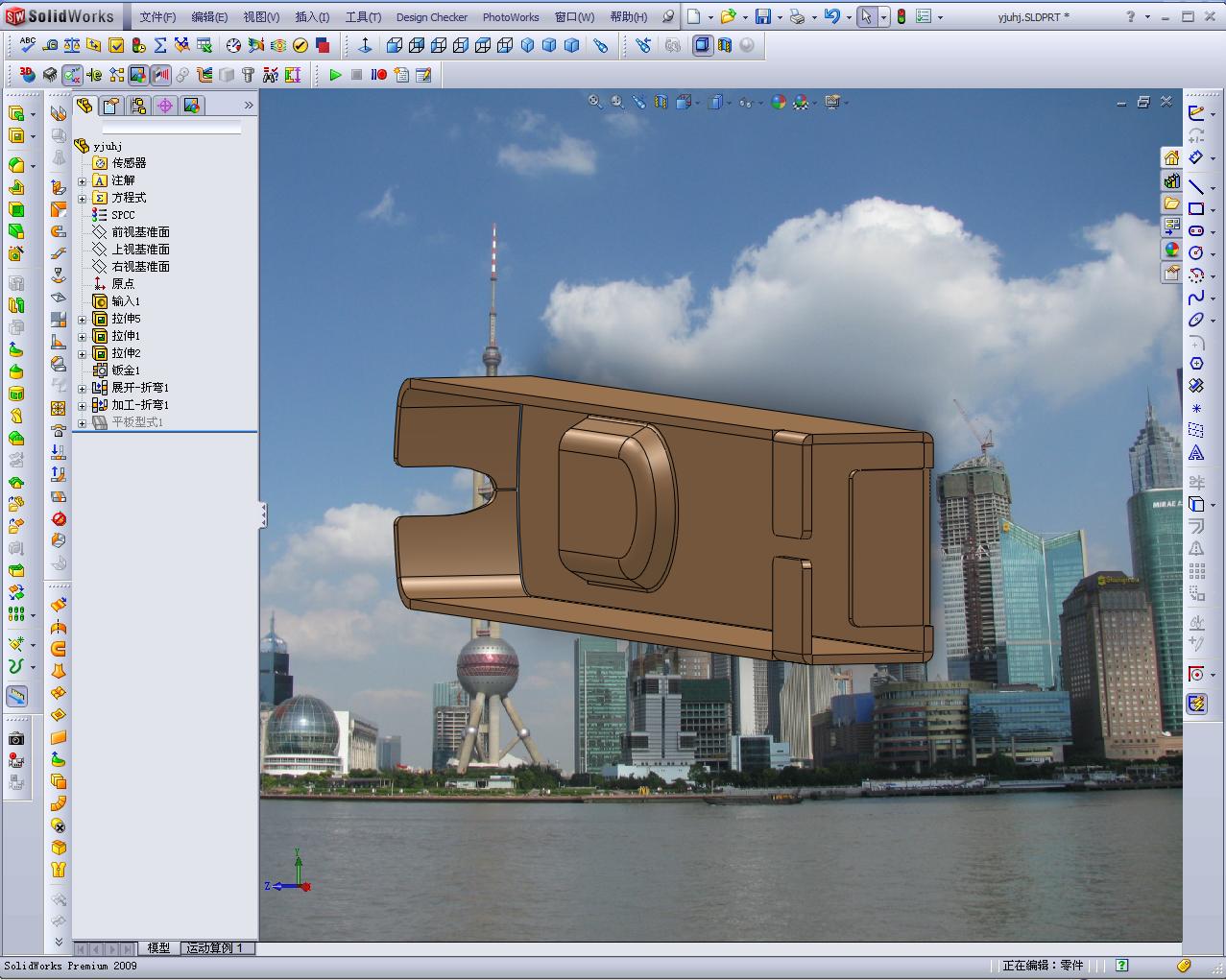Screen dimensions: 1226x980
Task: Expand the 方程式 tree node
Action: coord(82,198)
